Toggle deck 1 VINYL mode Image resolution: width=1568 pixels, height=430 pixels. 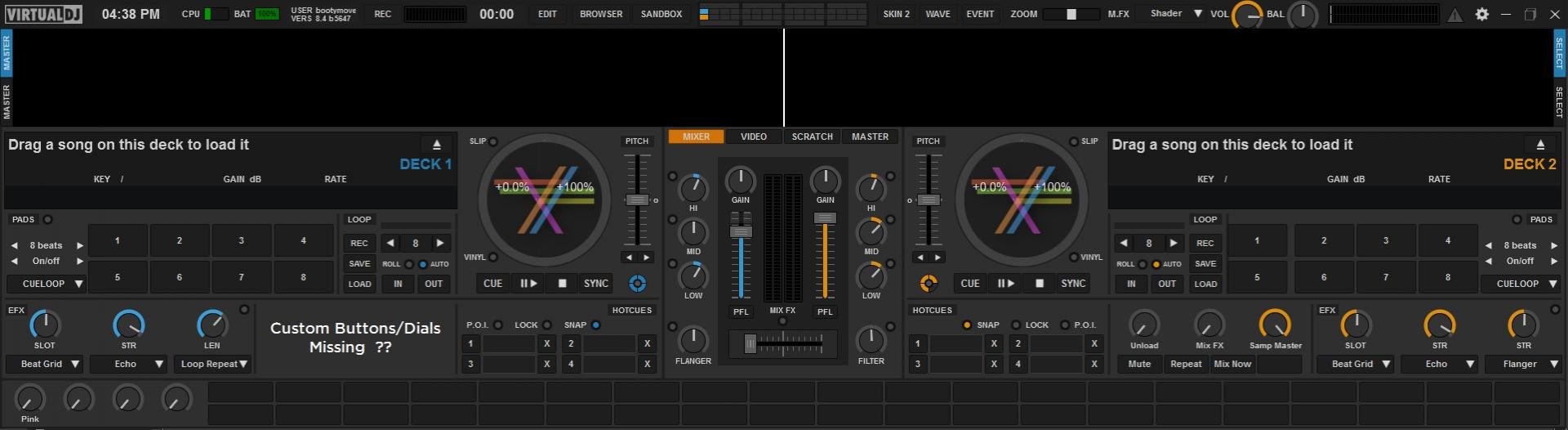click(493, 257)
